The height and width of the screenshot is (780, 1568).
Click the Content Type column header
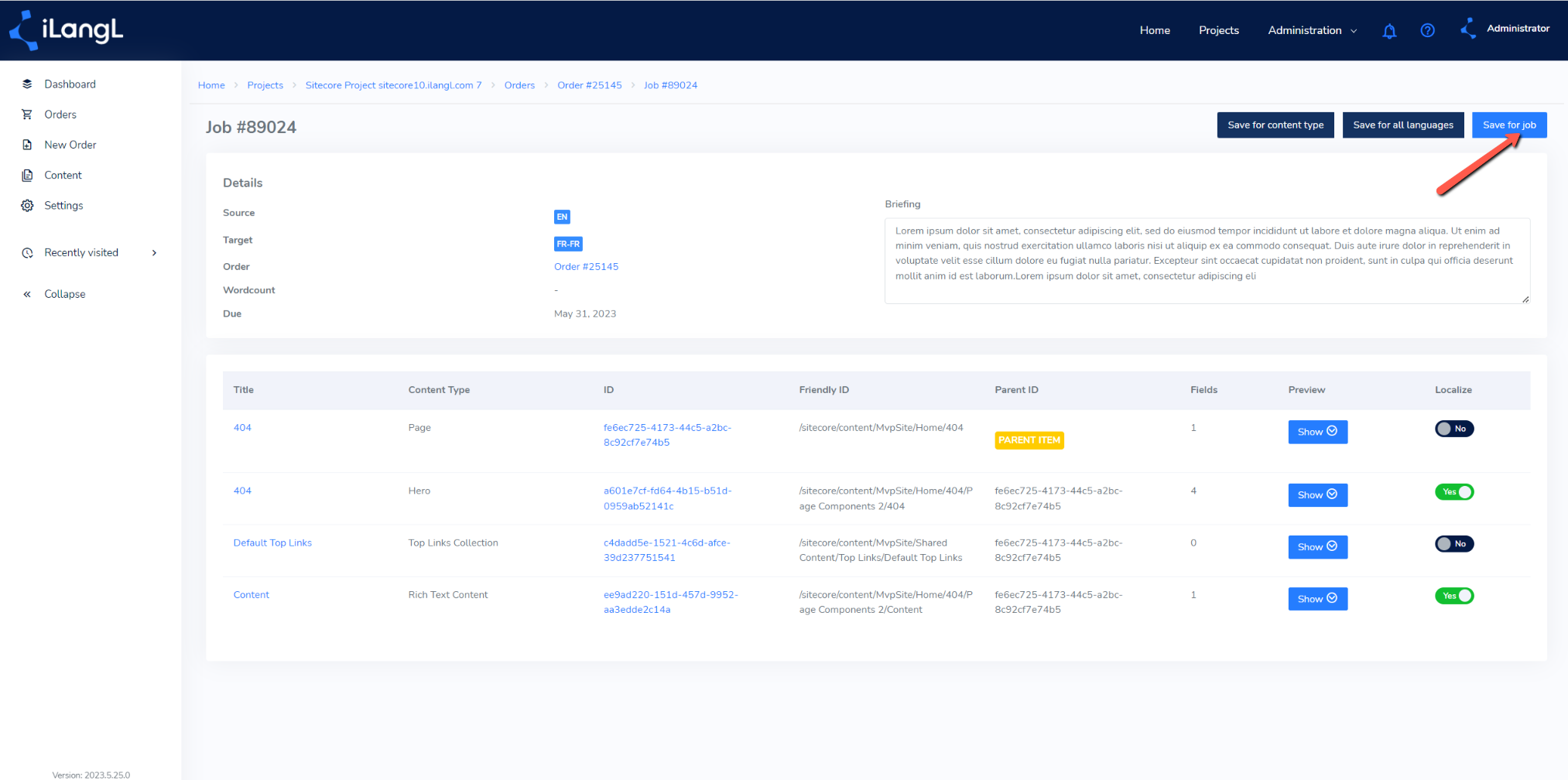coord(439,390)
